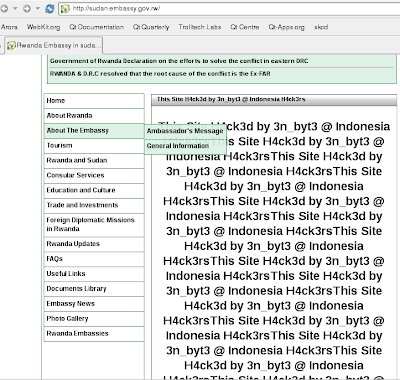Click the browser Forward arrow button

[27, 8]
